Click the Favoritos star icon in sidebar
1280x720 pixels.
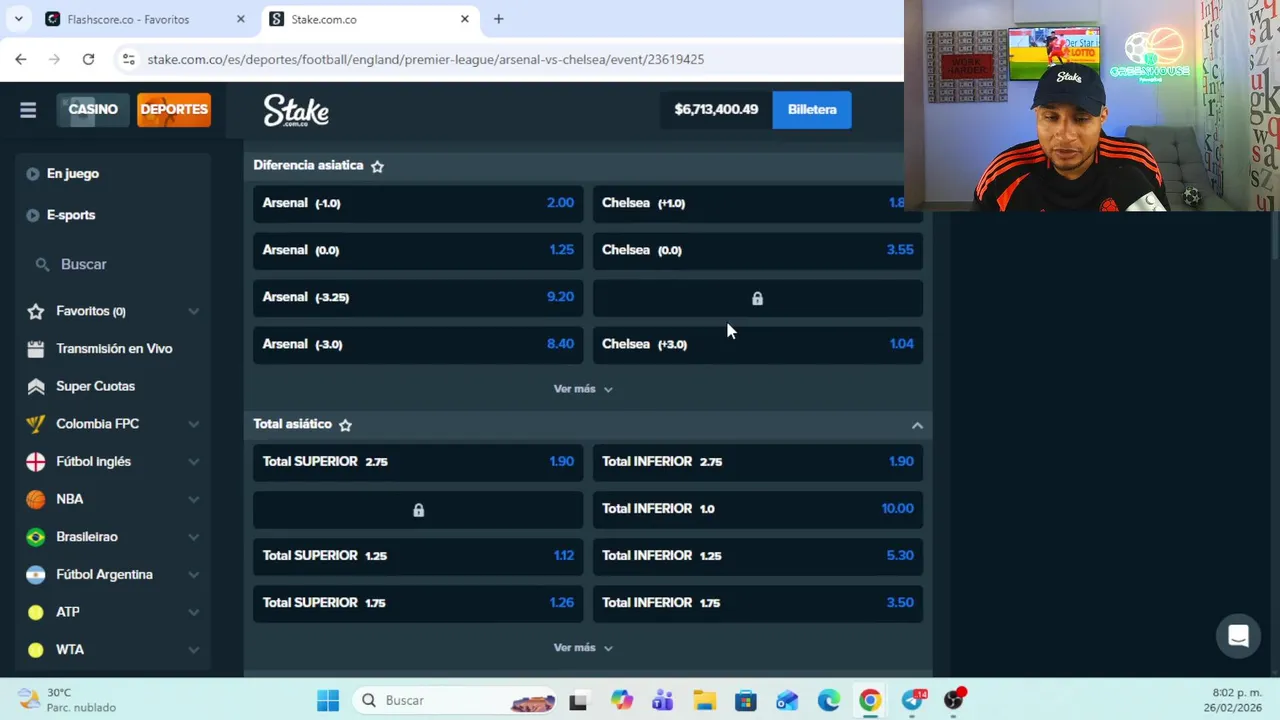[36, 311]
